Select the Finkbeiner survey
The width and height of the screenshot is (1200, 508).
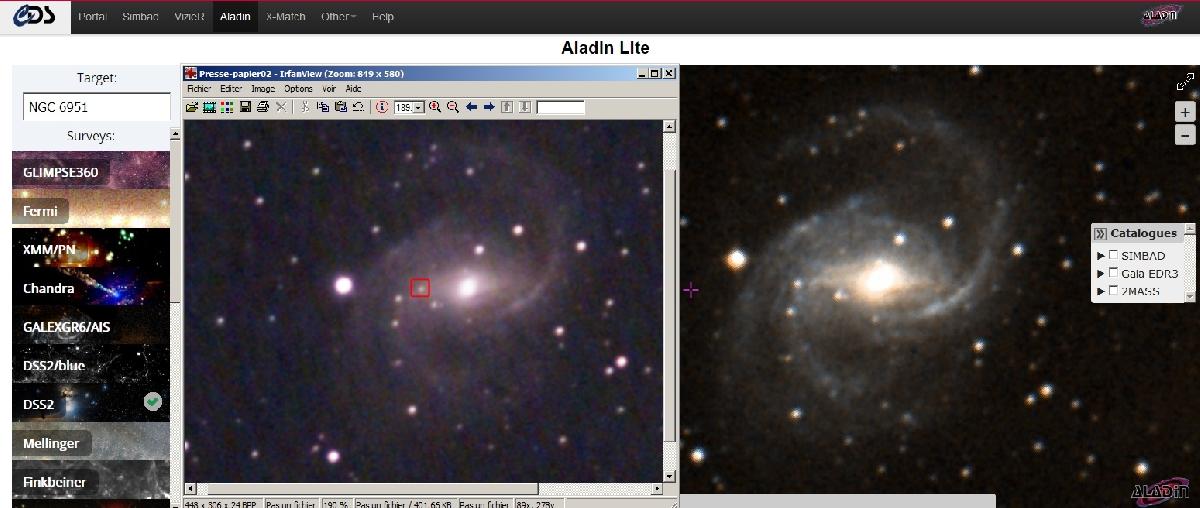[91, 481]
